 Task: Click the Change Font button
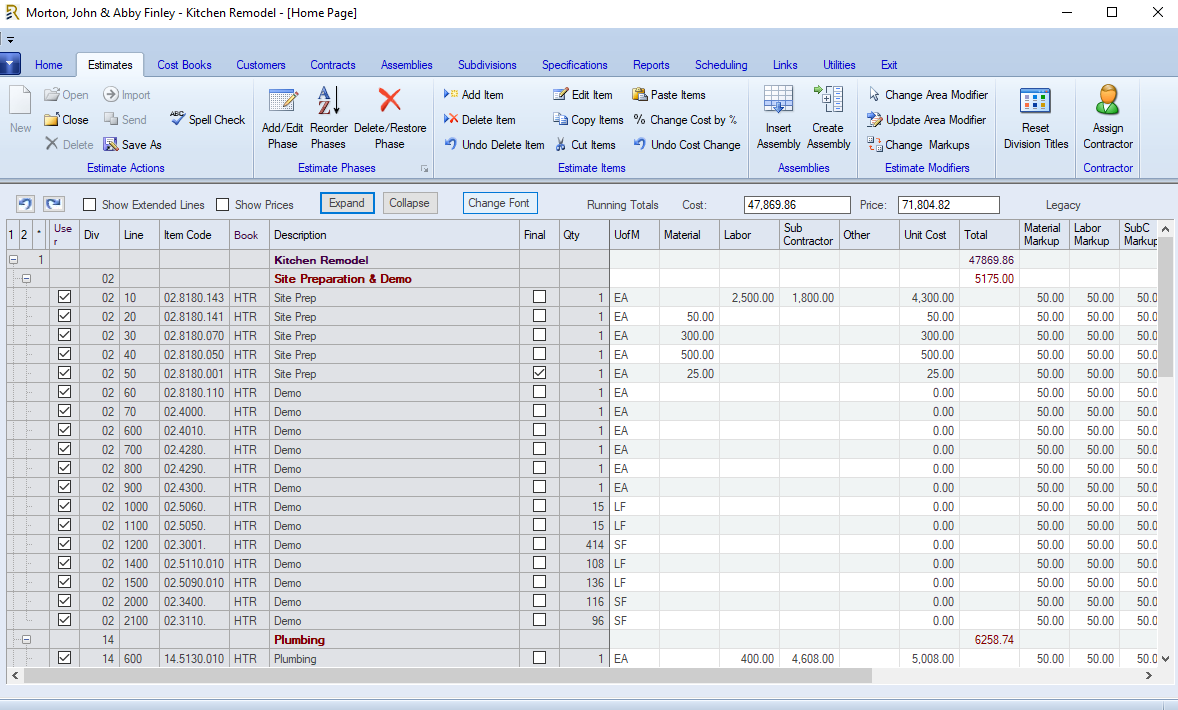click(x=500, y=203)
